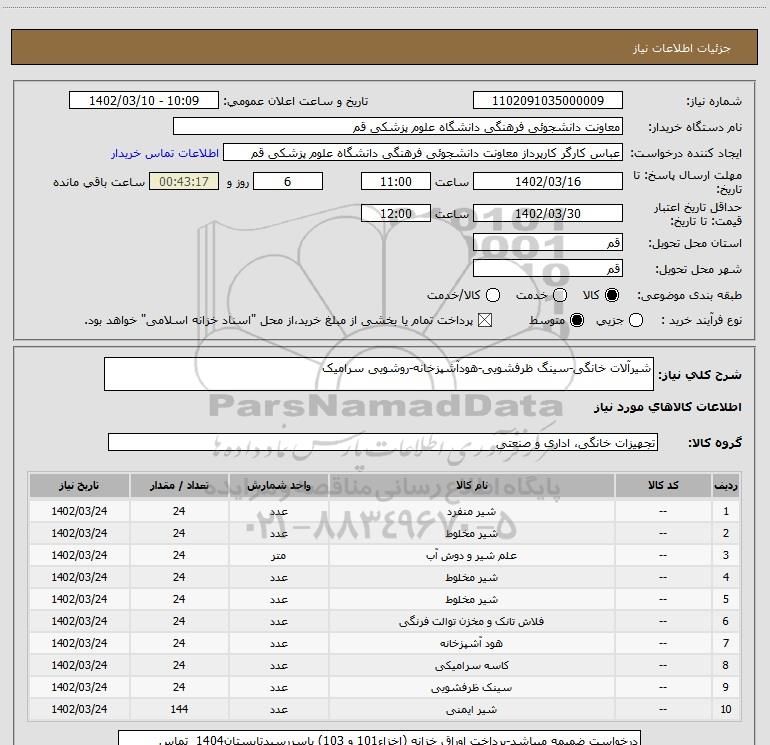Select the کالا/خدمت radio button
This screenshot has width=770, height=745.
coord(493,295)
